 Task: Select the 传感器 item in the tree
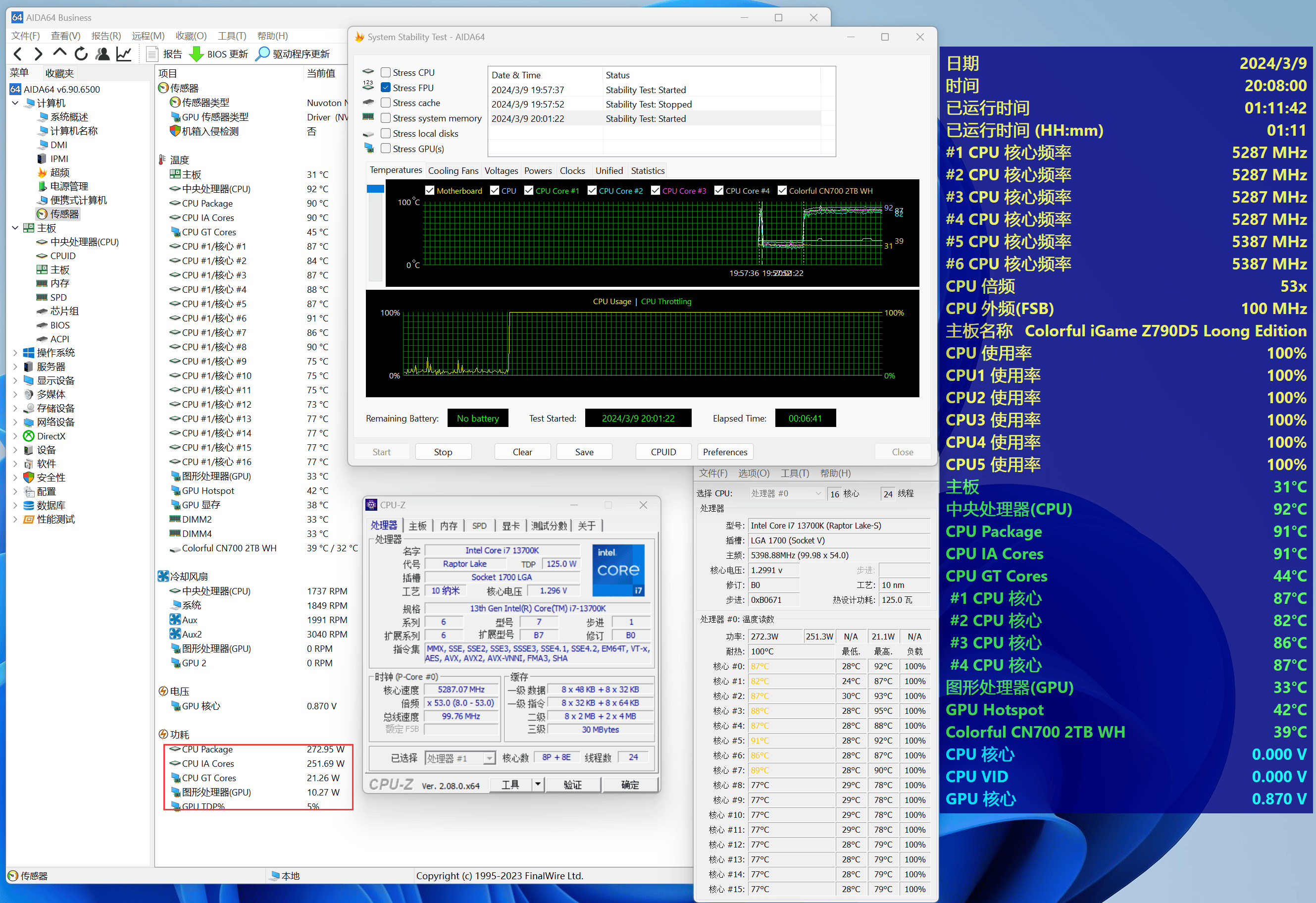pyautogui.click(x=64, y=214)
